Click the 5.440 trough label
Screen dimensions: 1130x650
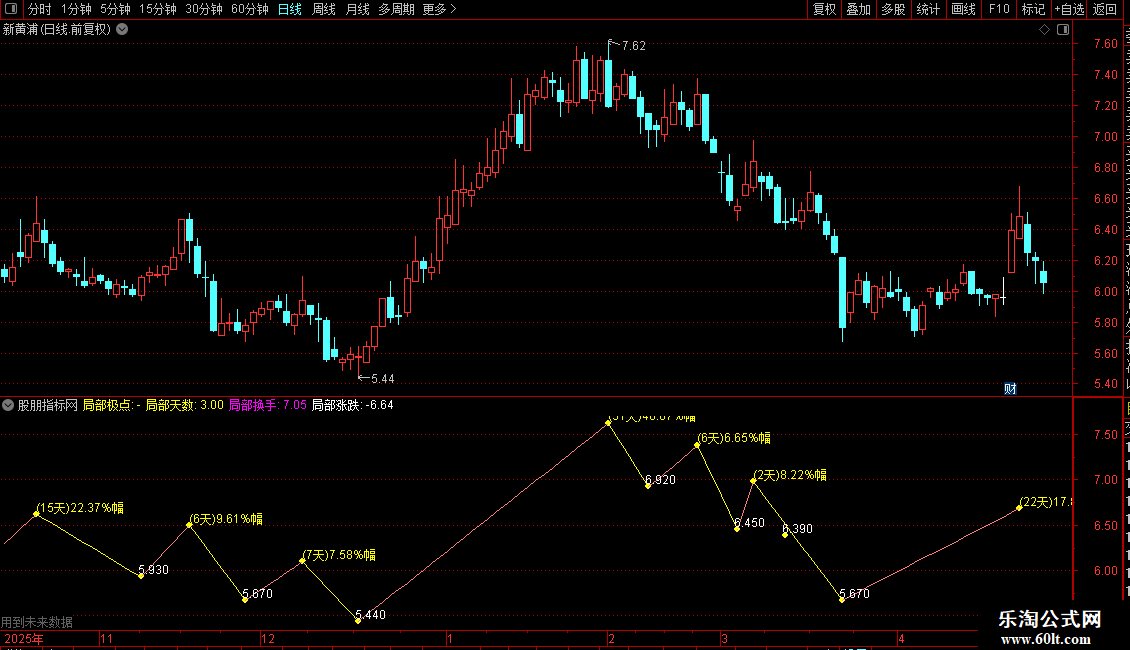coord(370,615)
